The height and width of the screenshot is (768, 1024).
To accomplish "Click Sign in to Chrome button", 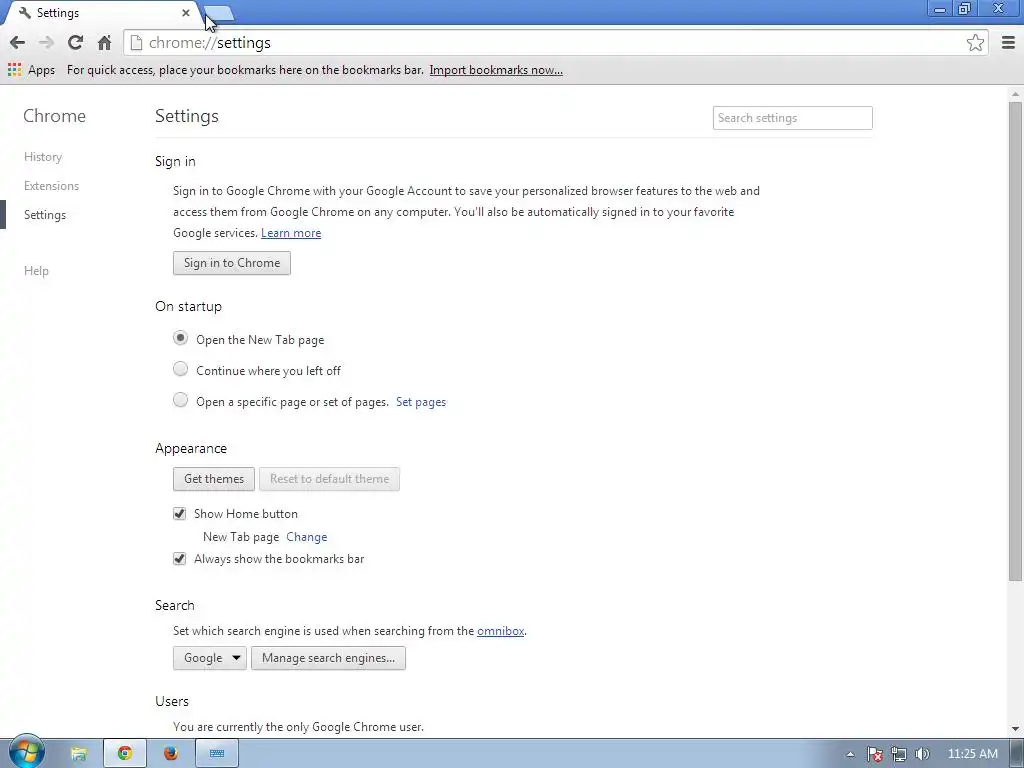I will [232, 263].
